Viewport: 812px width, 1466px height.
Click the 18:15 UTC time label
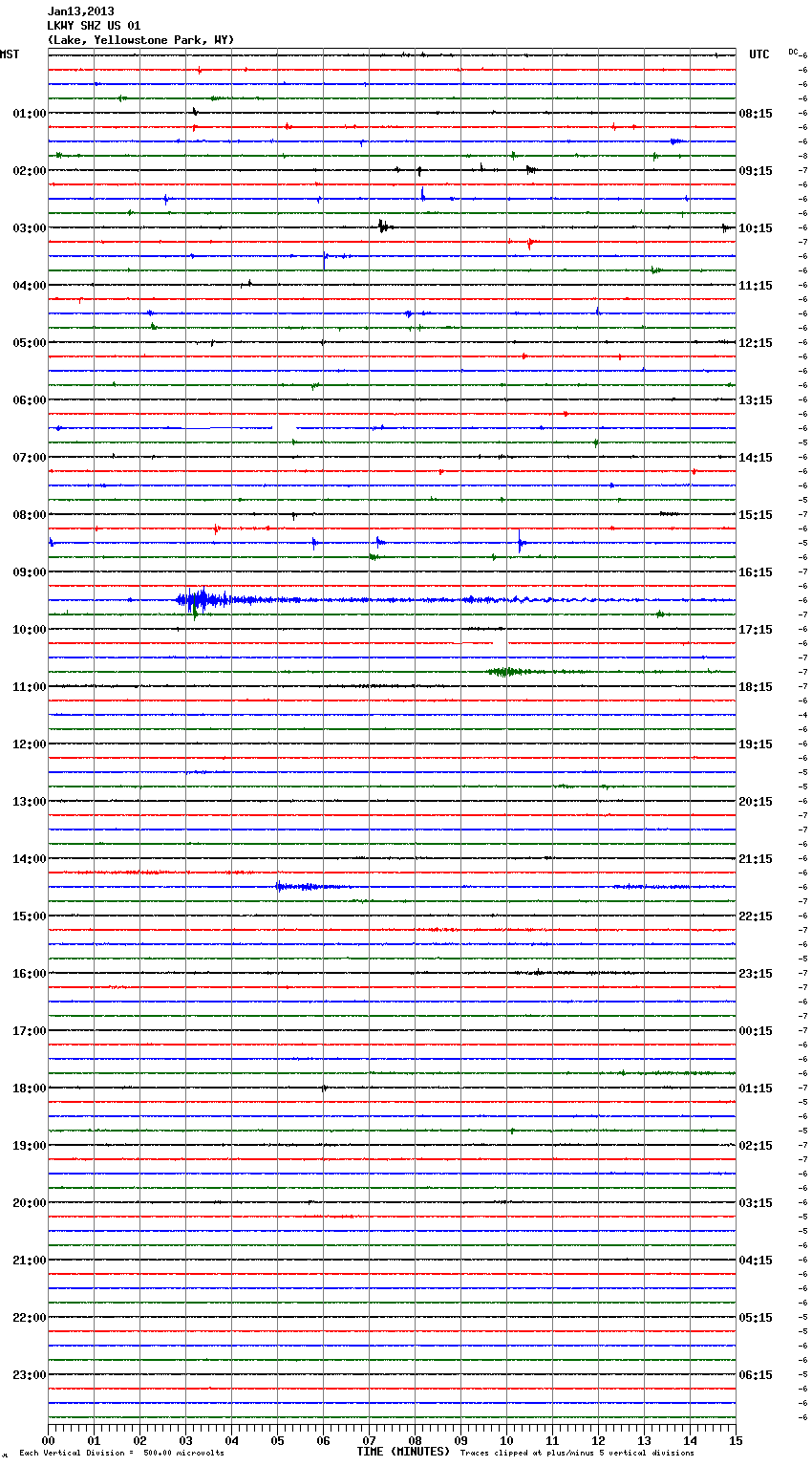(x=756, y=687)
